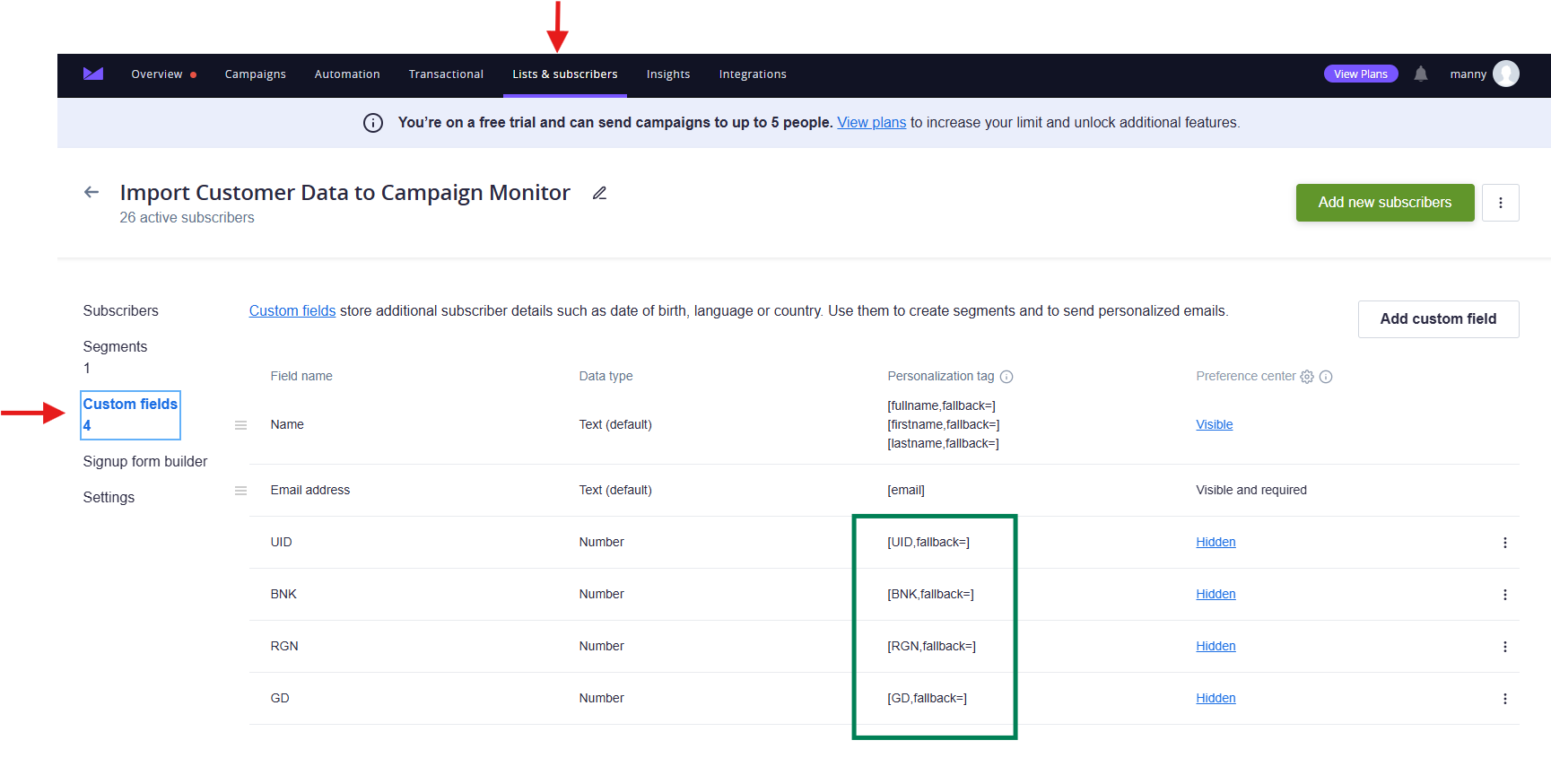Click the UID field name
Image resolution: width=1551 pixels, height=784 pixels.
(x=282, y=543)
